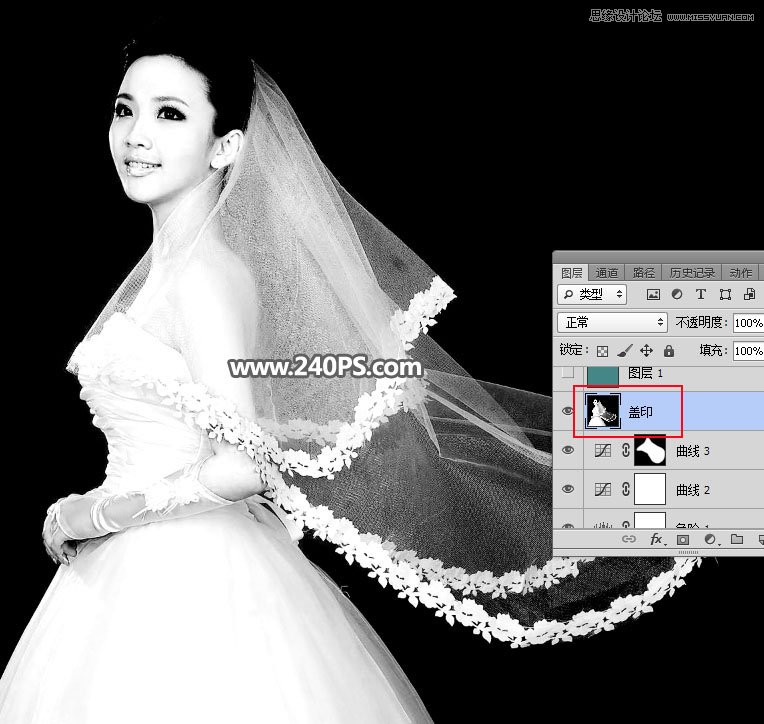Click the 盖印 layer thumbnail
This screenshot has height=724, width=764.
coord(603,411)
